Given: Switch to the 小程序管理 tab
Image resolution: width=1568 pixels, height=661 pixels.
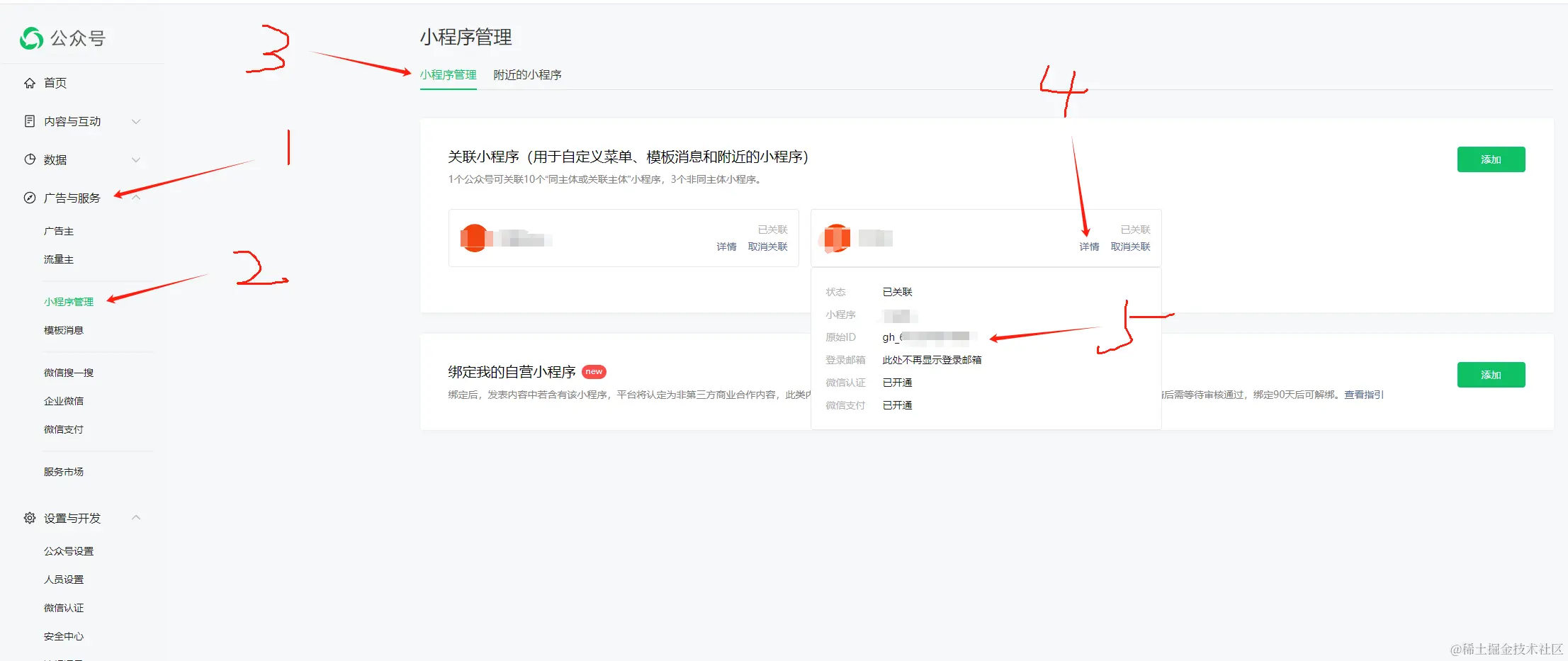Looking at the screenshot, I should click(x=448, y=75).
